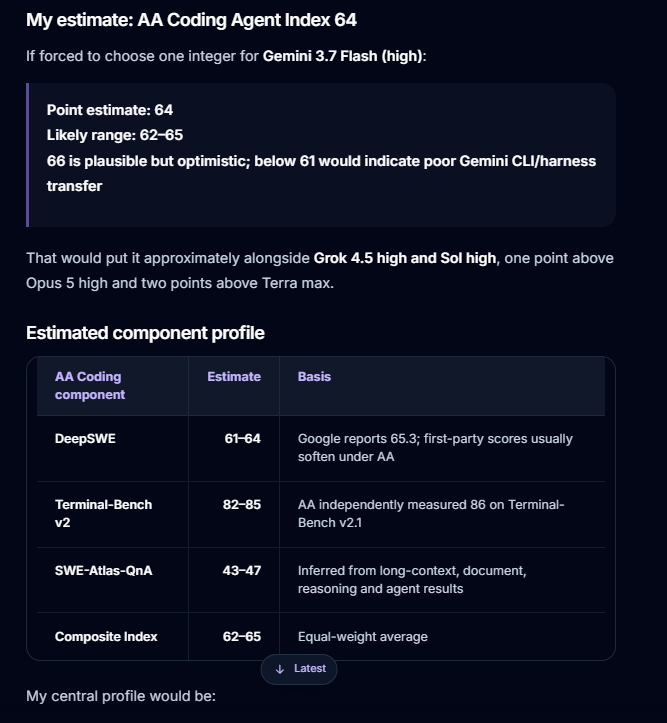The height and width of the screenshot is (723, 667).
Task: Click the Estimated component profile heading
Action: pyautogui.click(x=145, y=333)
